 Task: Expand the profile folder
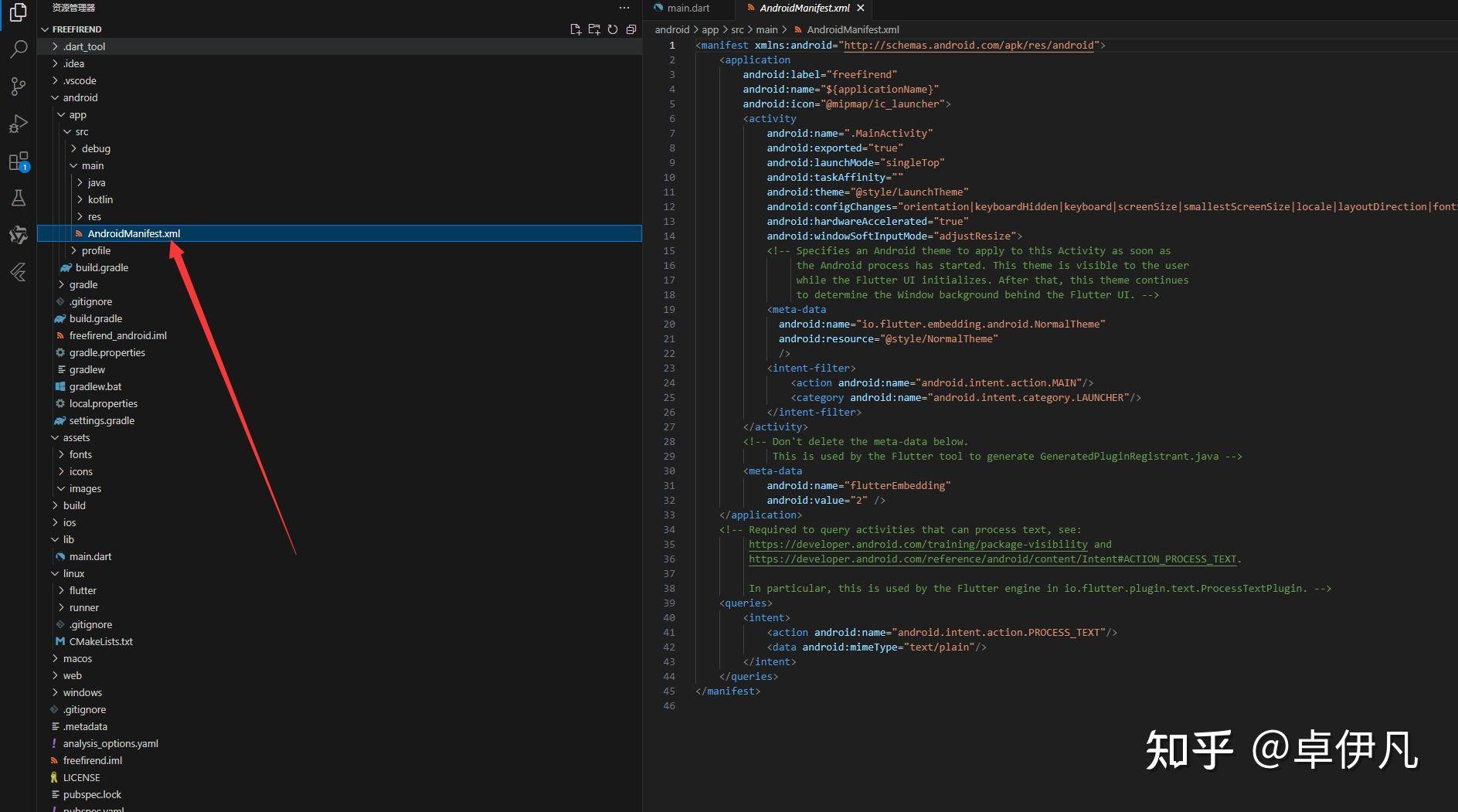click(340, 250)
